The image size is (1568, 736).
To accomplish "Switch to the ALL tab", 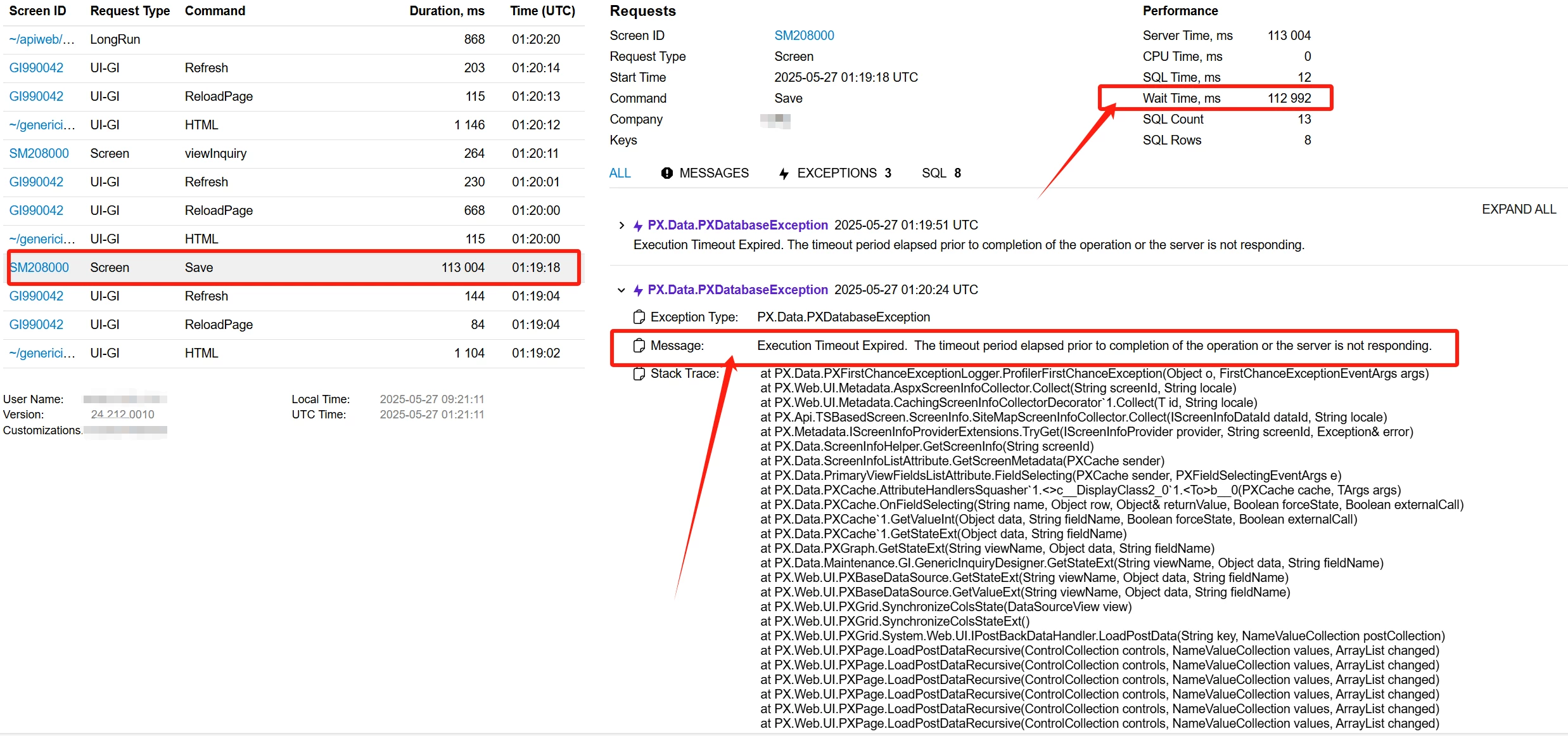I will pyautogui.click(x=620, y=173).
